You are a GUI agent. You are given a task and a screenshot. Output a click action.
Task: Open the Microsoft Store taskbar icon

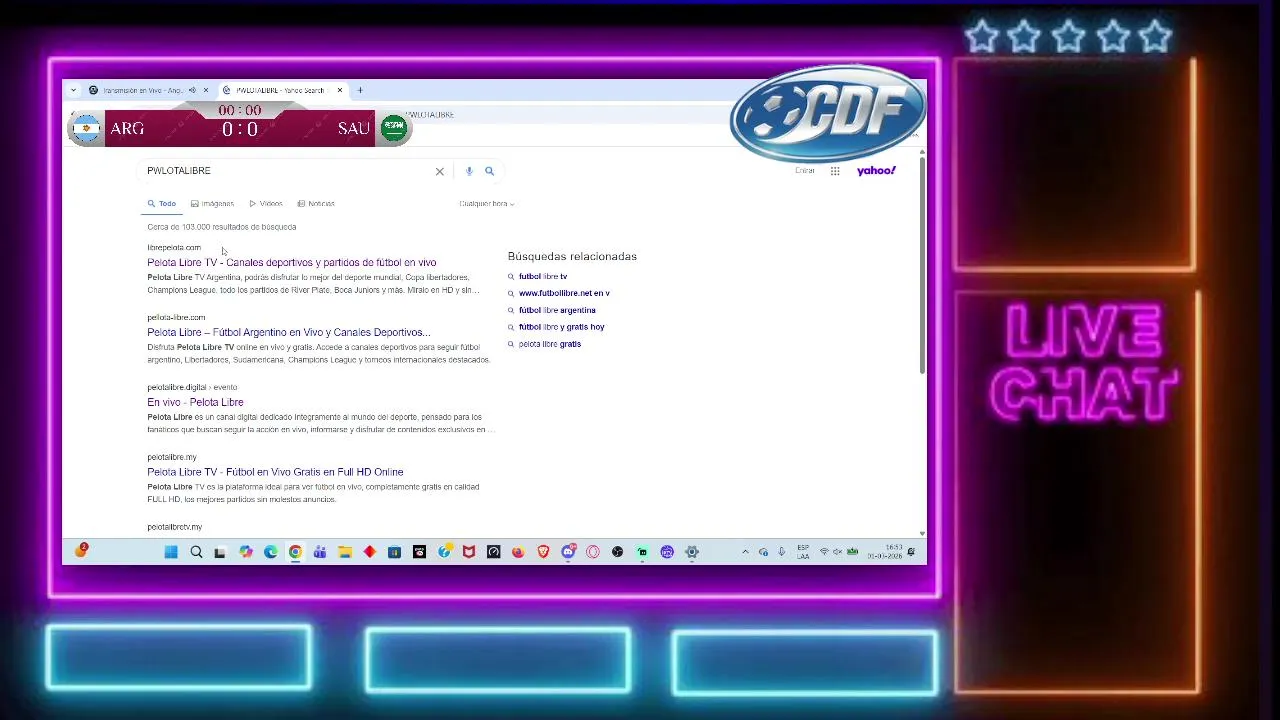394,552
